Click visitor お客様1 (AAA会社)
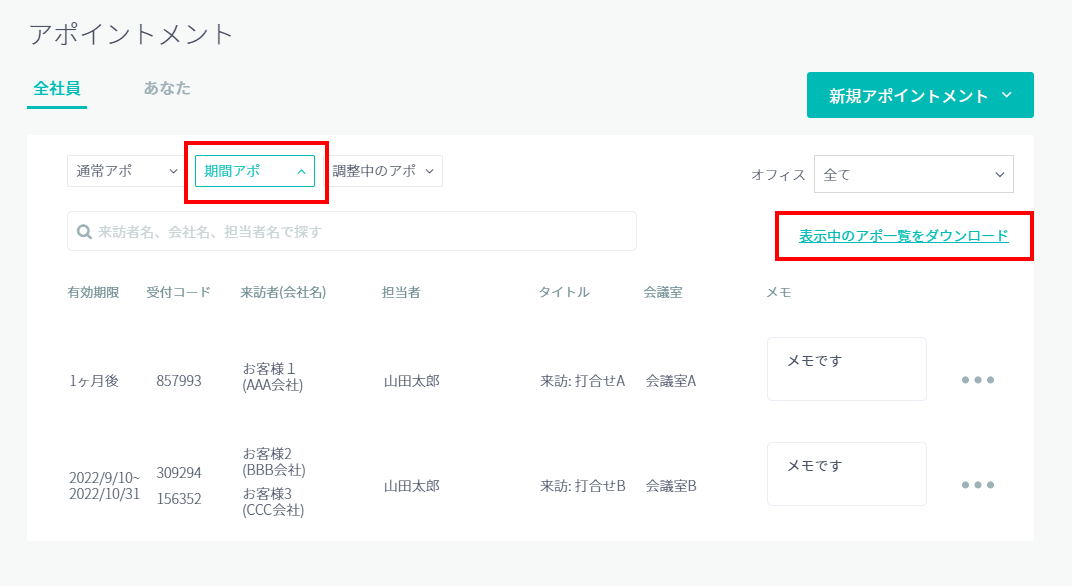1072x586 pixels. pyautogui.click(x=273, y=377)
